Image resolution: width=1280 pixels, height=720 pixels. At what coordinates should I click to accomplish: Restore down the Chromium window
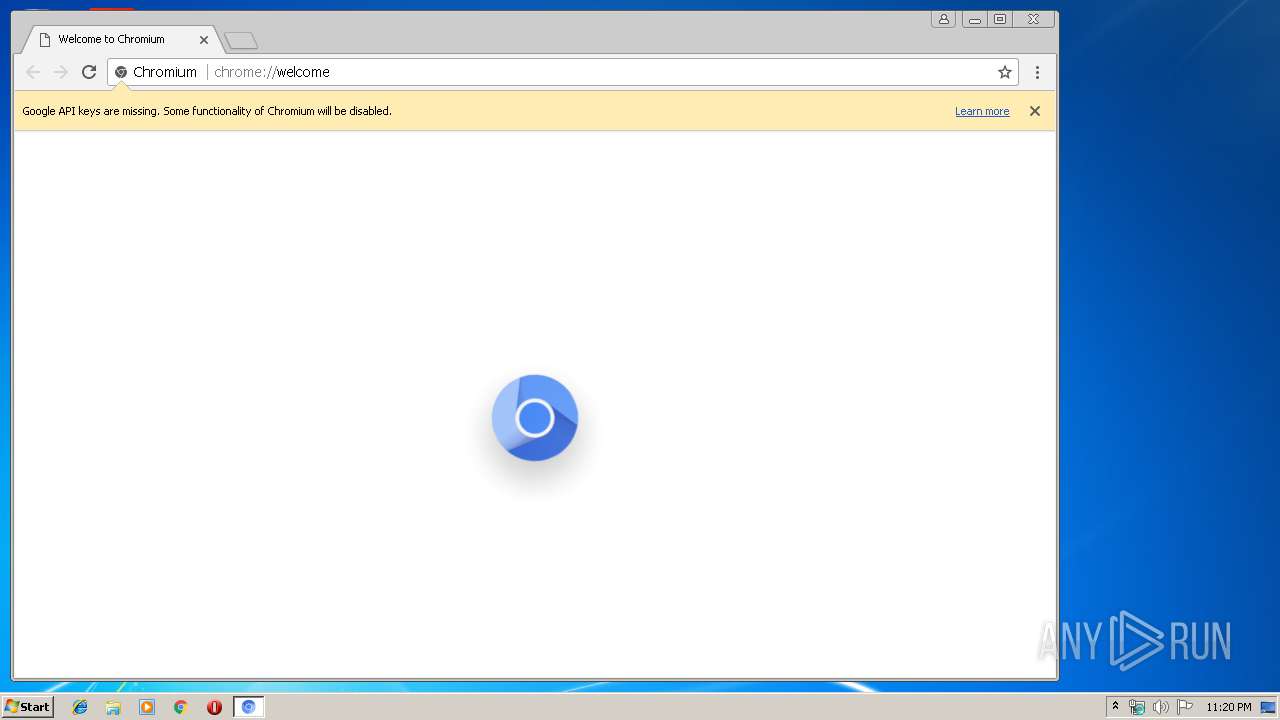pyautogui.click(x=1000, y=19)
